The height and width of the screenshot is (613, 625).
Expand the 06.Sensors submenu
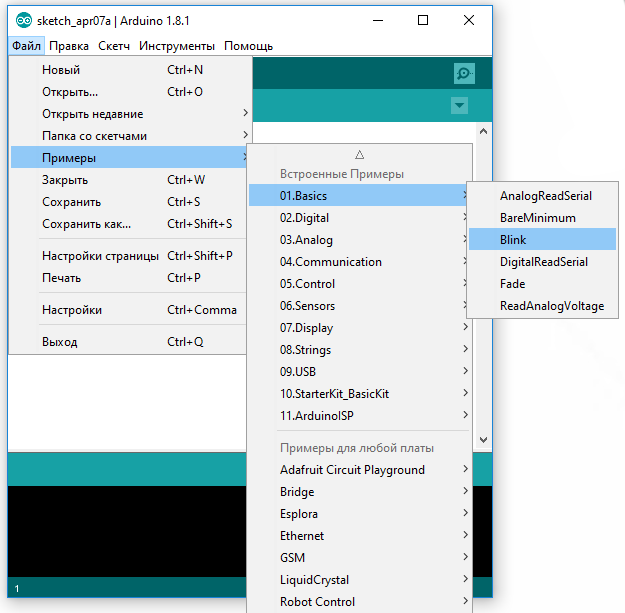click(359, 306)
